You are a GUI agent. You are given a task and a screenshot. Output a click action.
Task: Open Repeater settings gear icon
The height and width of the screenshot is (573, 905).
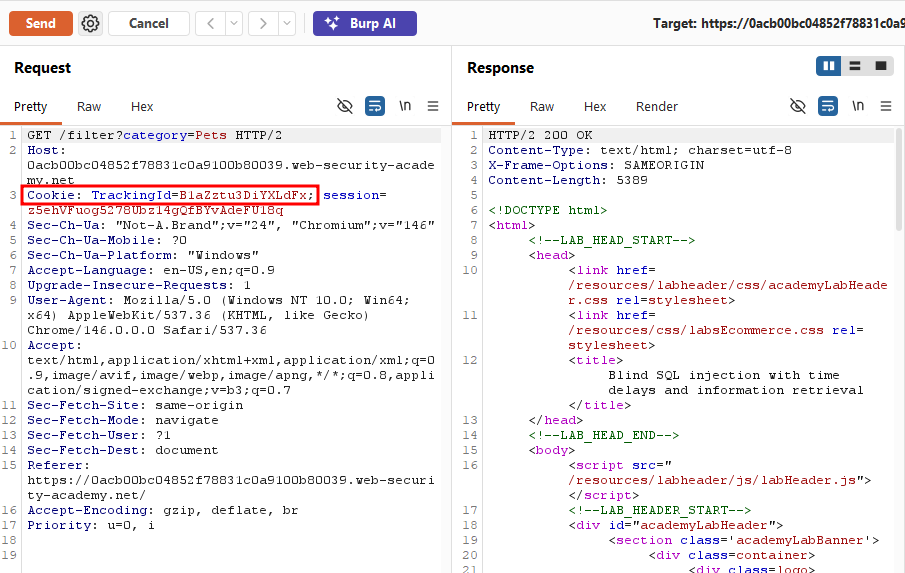90,24
